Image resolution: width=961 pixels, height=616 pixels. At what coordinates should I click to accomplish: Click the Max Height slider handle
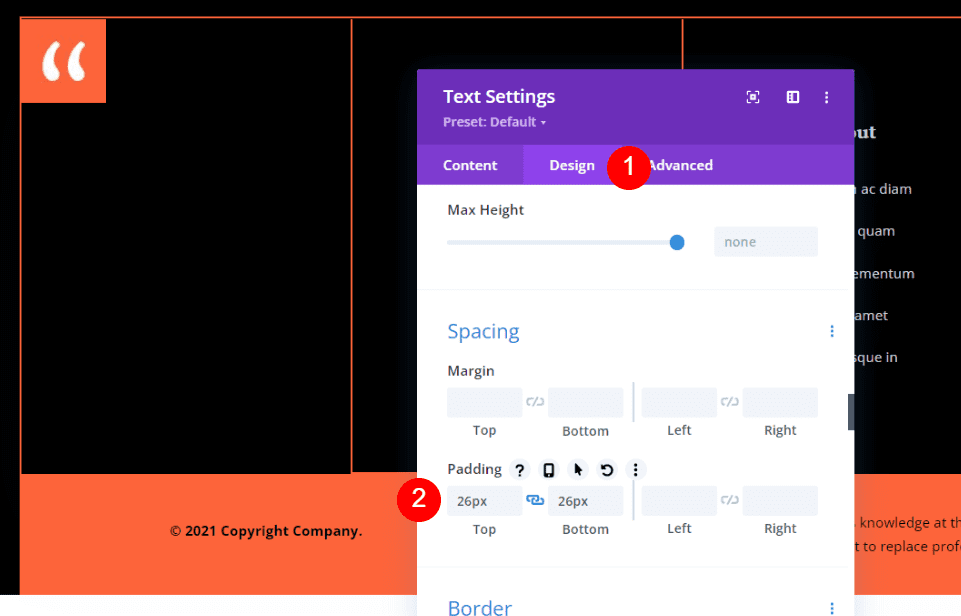(x=677, y=242)
